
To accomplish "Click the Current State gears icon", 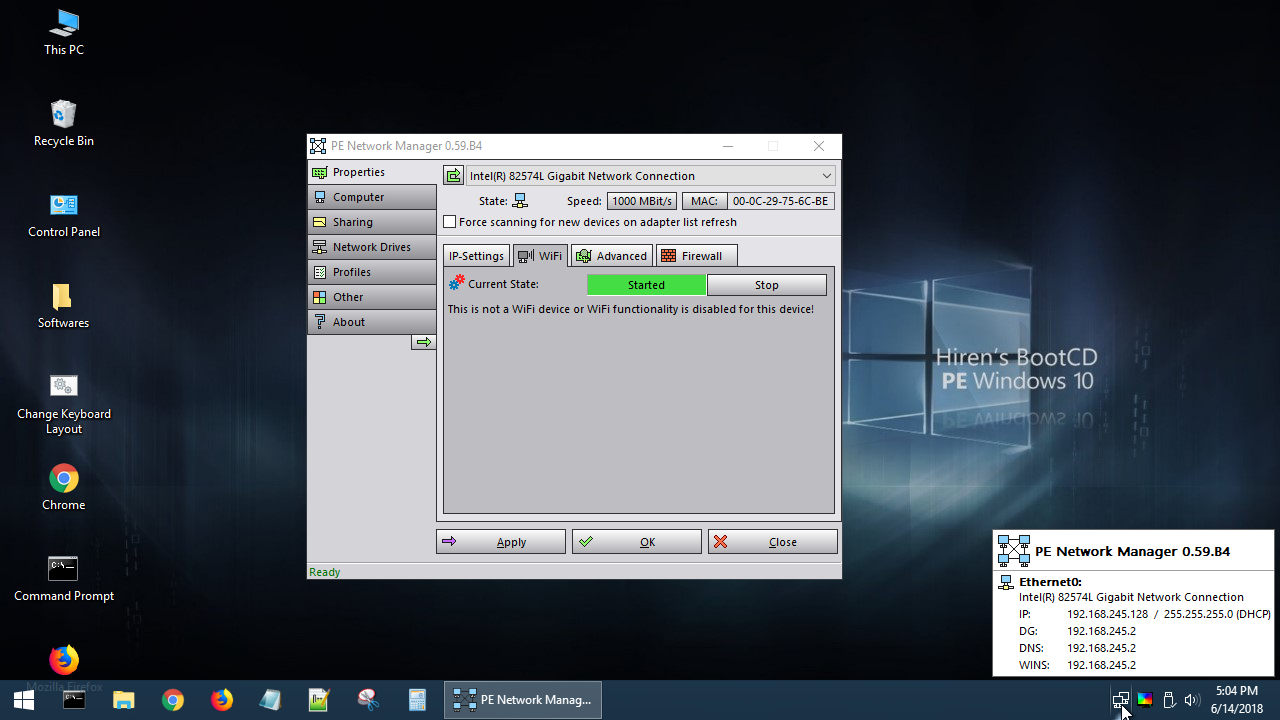I will tap(456, 284).
